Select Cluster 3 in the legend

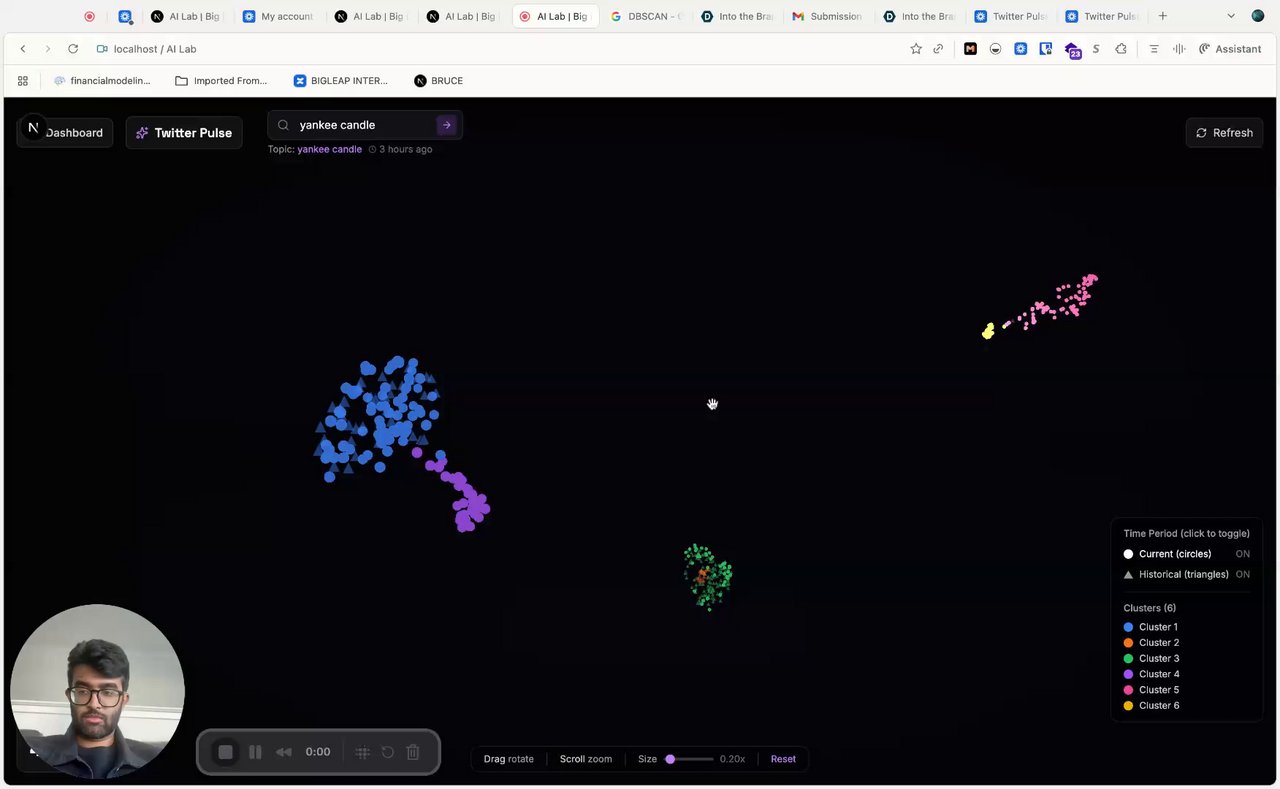pyautogui.click(x=1151, y=658)
